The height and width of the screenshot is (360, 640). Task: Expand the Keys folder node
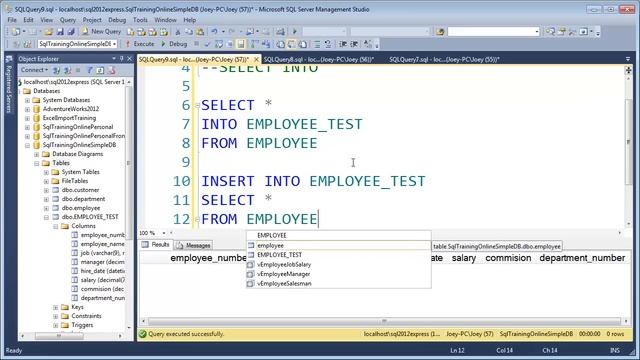point(56,307)
